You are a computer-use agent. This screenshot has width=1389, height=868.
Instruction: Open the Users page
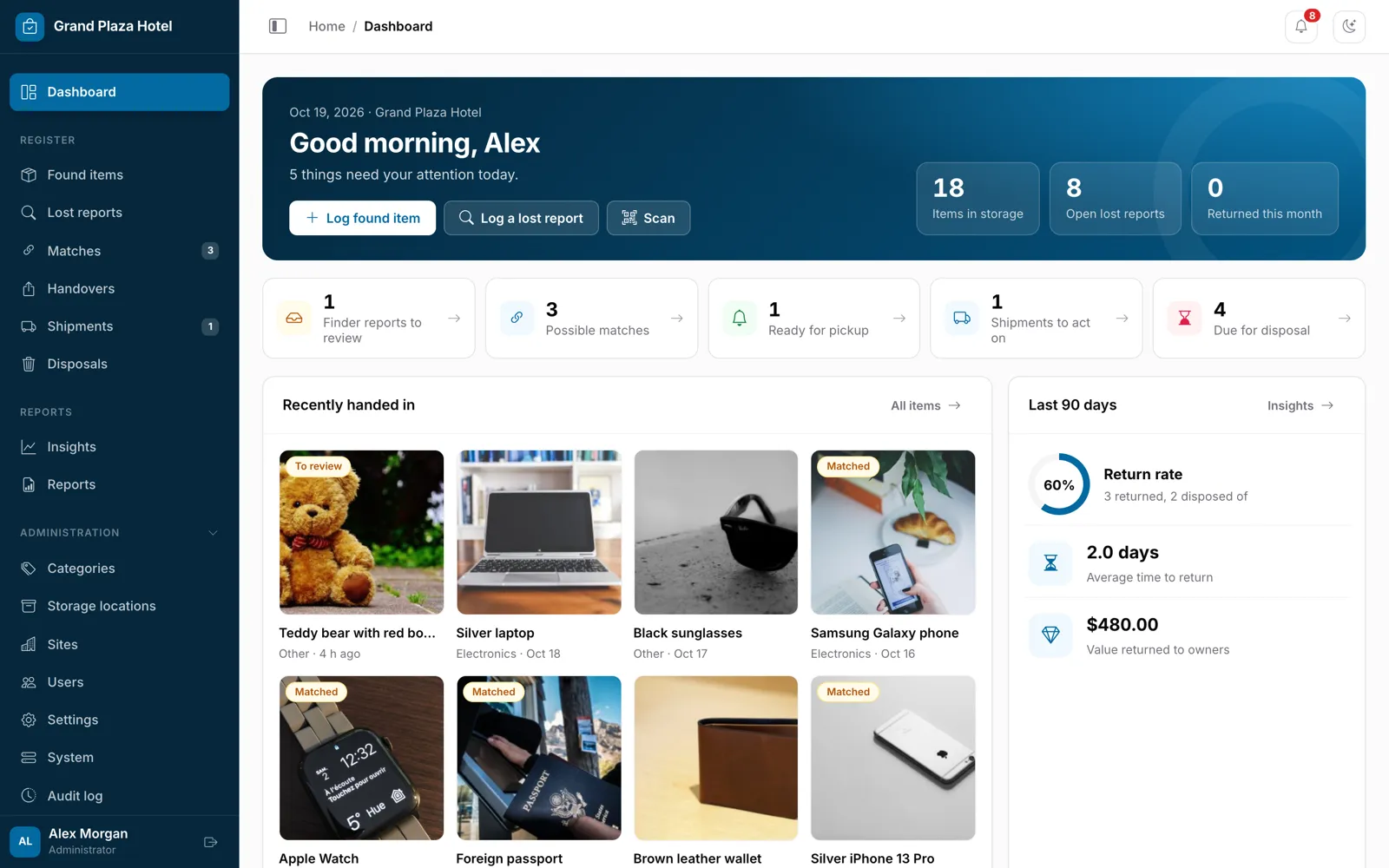point(120,682)
